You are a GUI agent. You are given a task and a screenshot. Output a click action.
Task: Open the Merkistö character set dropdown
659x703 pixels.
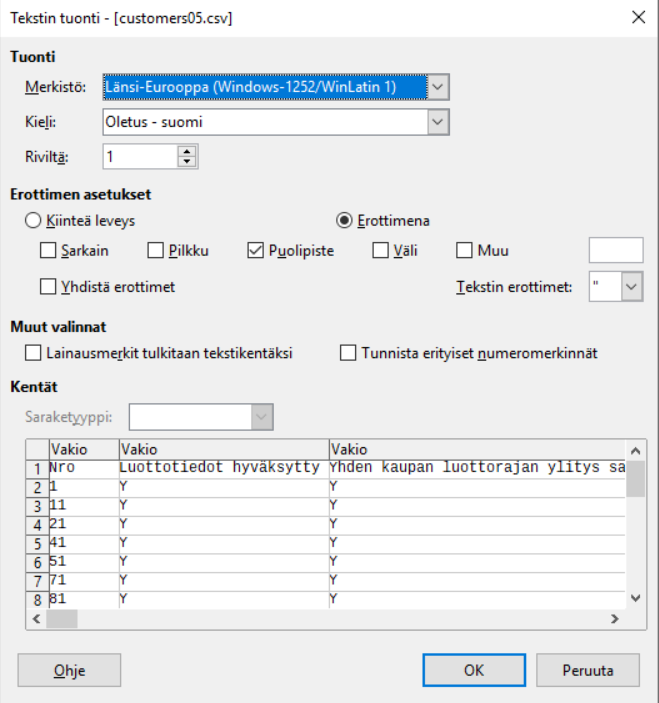point(439,88)
